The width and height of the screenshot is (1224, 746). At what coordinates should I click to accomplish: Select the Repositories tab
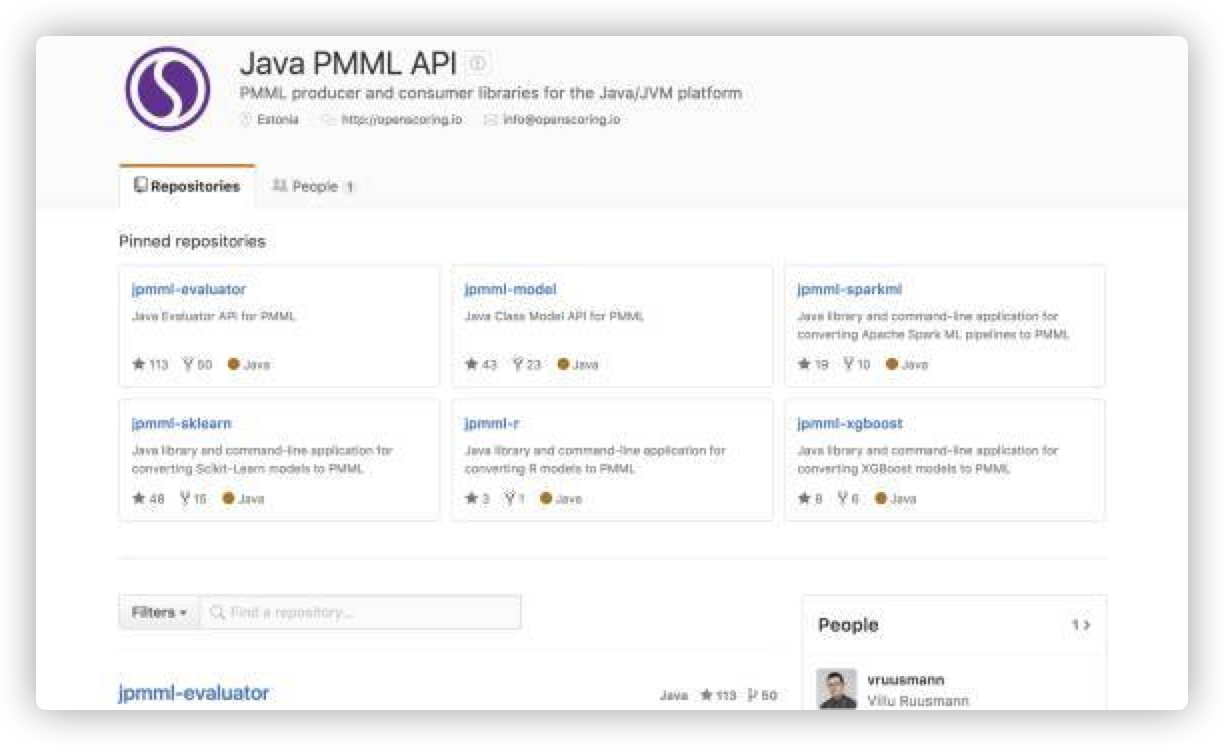(187, 186)
